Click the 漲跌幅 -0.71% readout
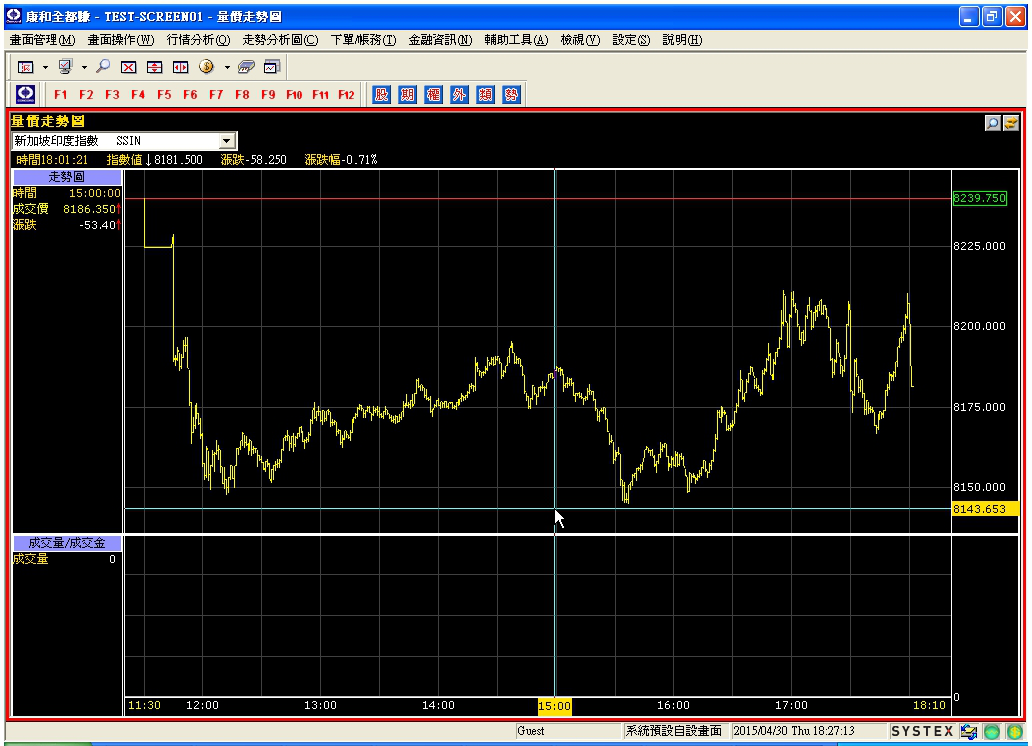 tap(341, 160)
